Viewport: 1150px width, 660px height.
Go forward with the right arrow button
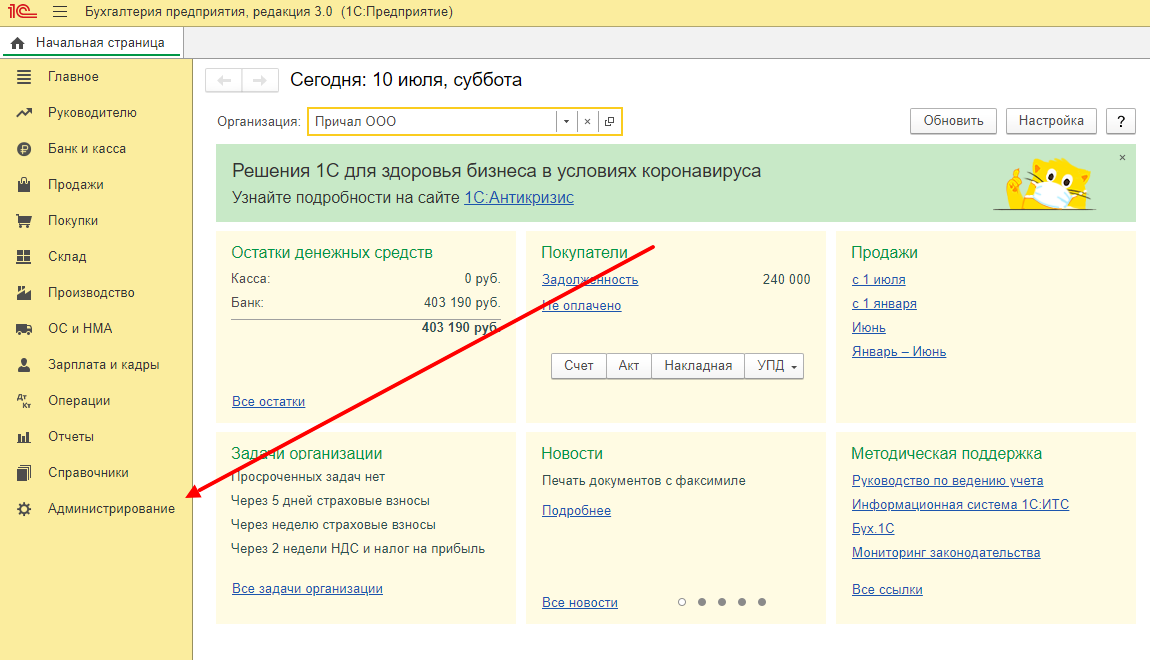tap(260, 80)
